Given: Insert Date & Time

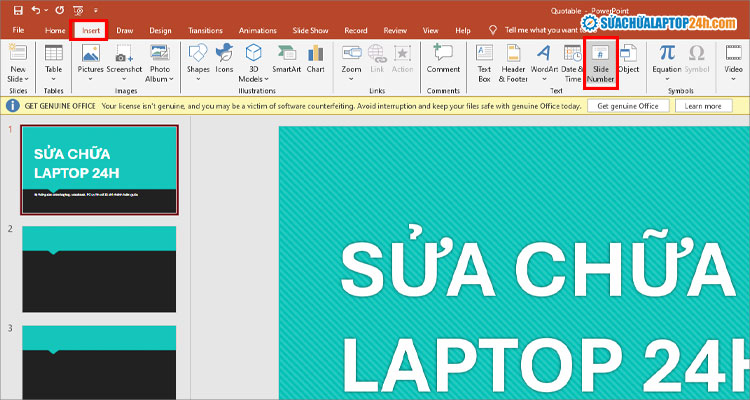Looking at the screenshot, I should (x=572, y=63).
